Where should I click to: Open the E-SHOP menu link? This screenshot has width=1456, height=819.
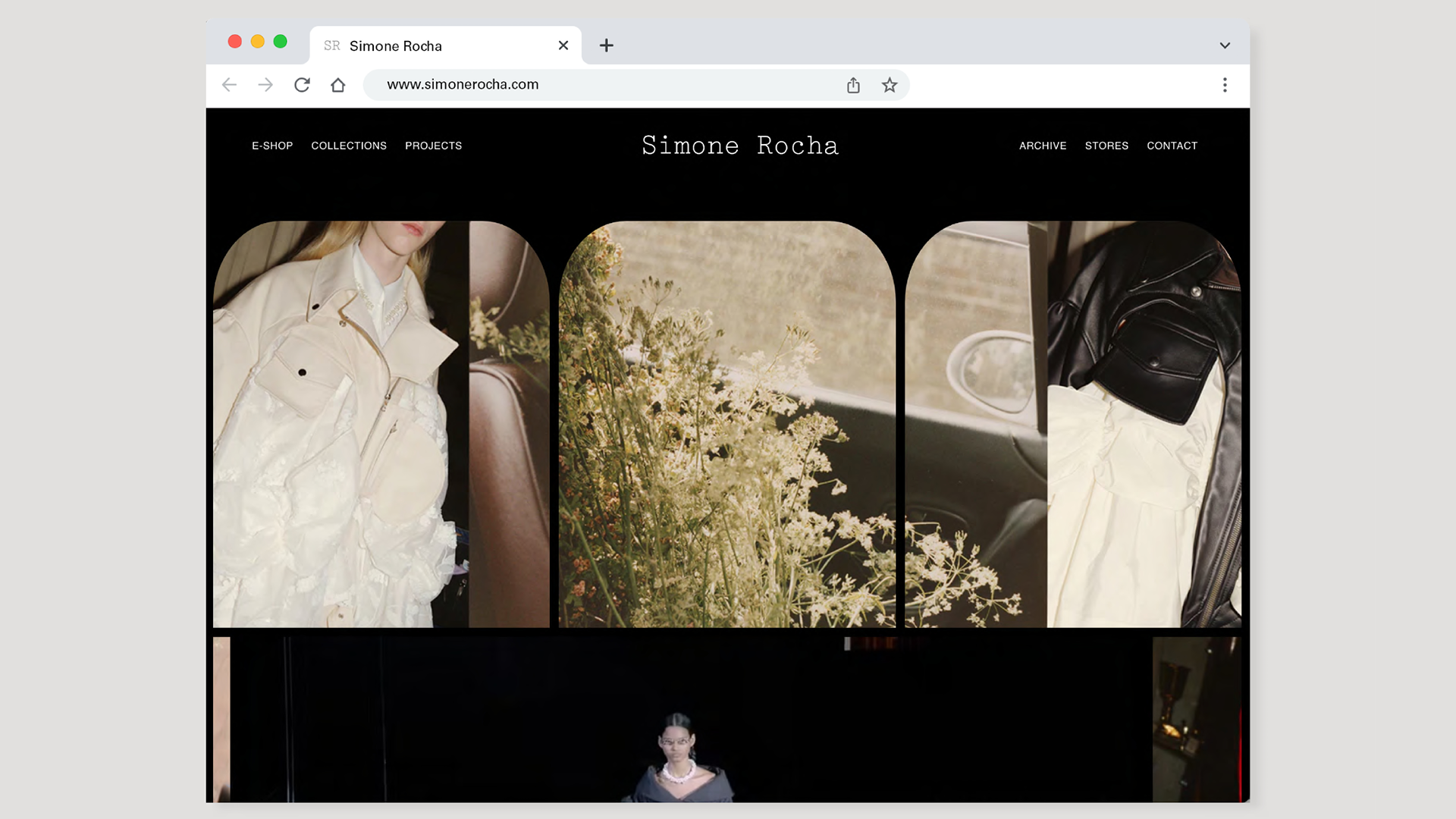272,146
